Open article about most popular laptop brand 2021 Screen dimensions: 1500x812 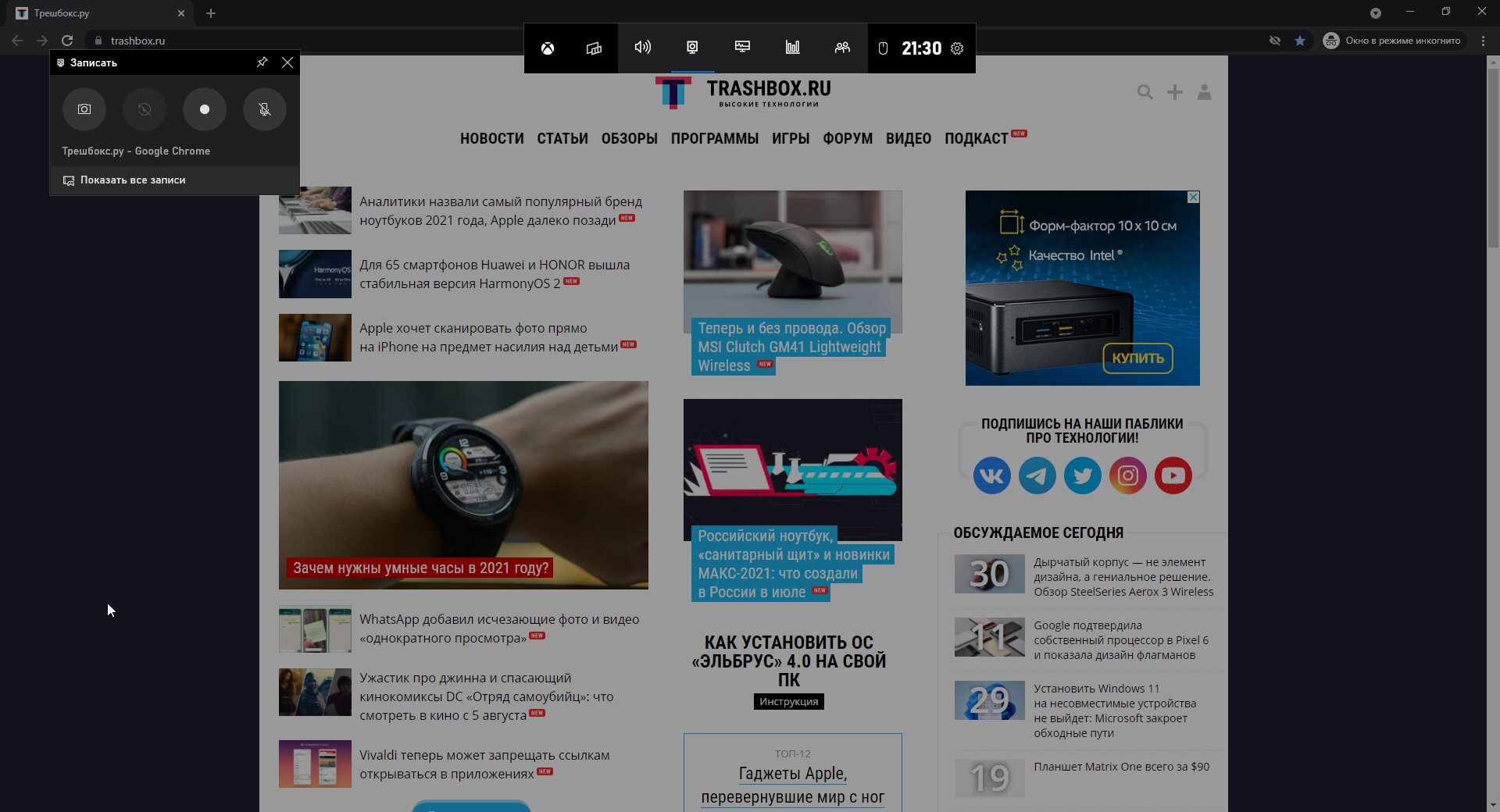point(501,211)
